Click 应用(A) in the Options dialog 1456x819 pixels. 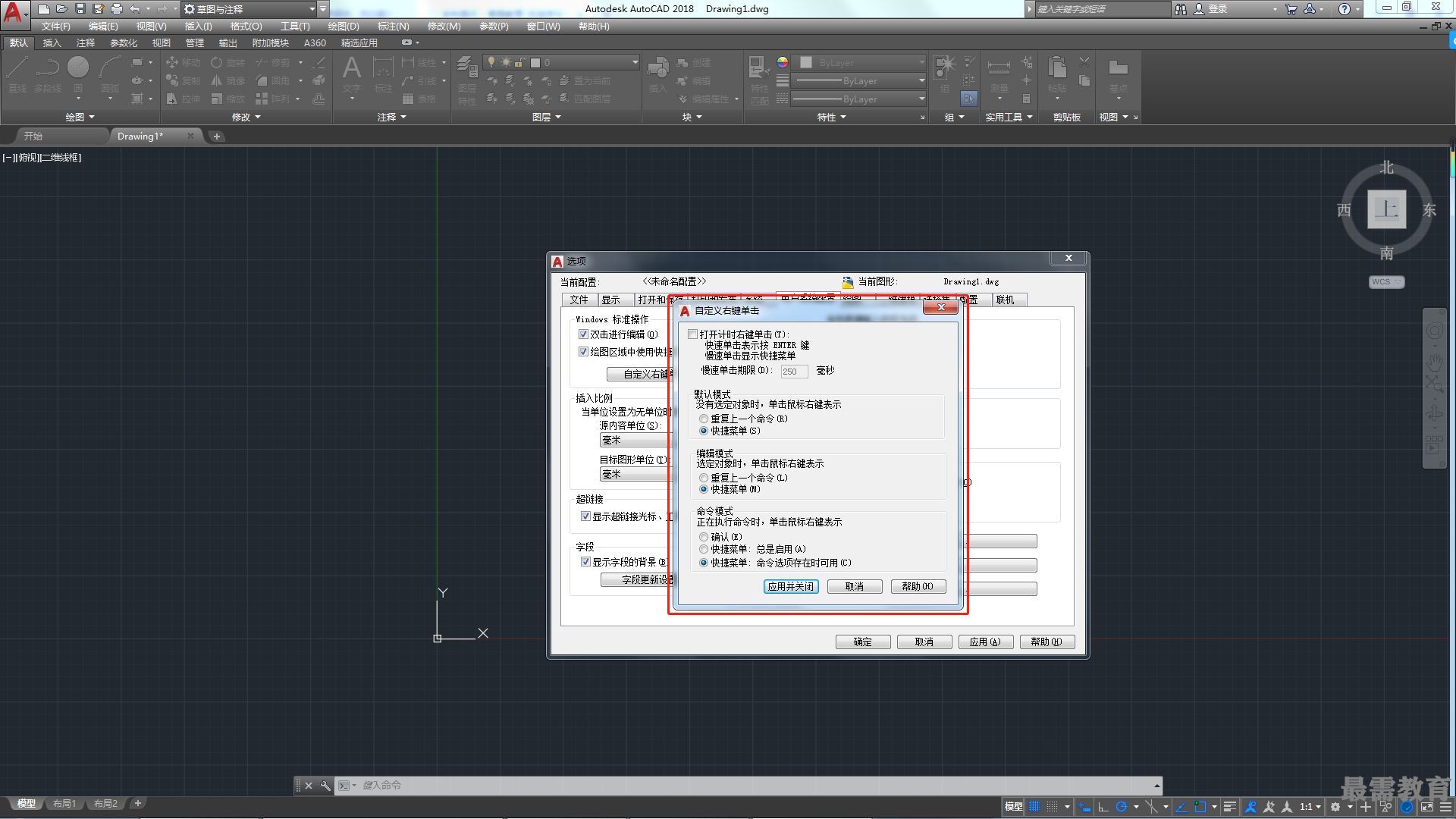coord(985,642)
